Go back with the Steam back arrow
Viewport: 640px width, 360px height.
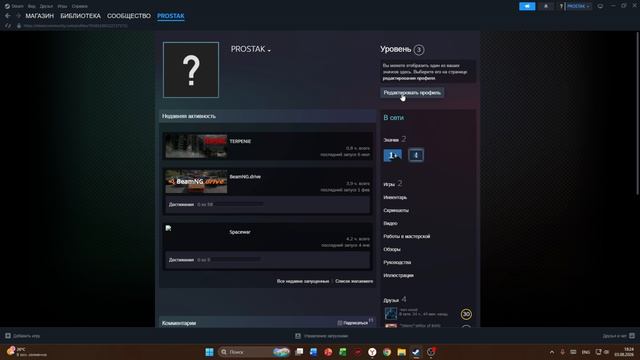[8, 16]
